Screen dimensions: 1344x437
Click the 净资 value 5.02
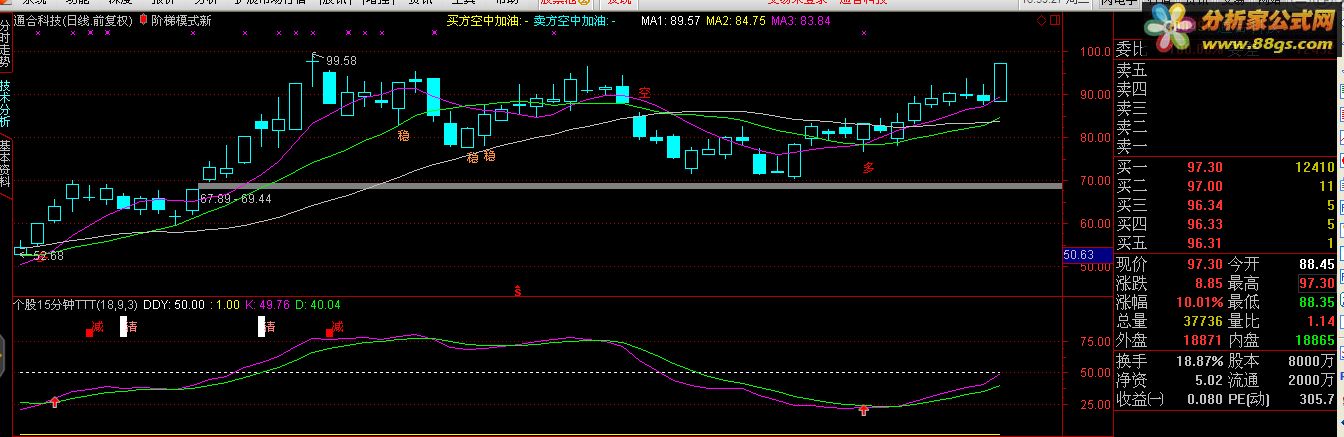[x=1208, y=380]
